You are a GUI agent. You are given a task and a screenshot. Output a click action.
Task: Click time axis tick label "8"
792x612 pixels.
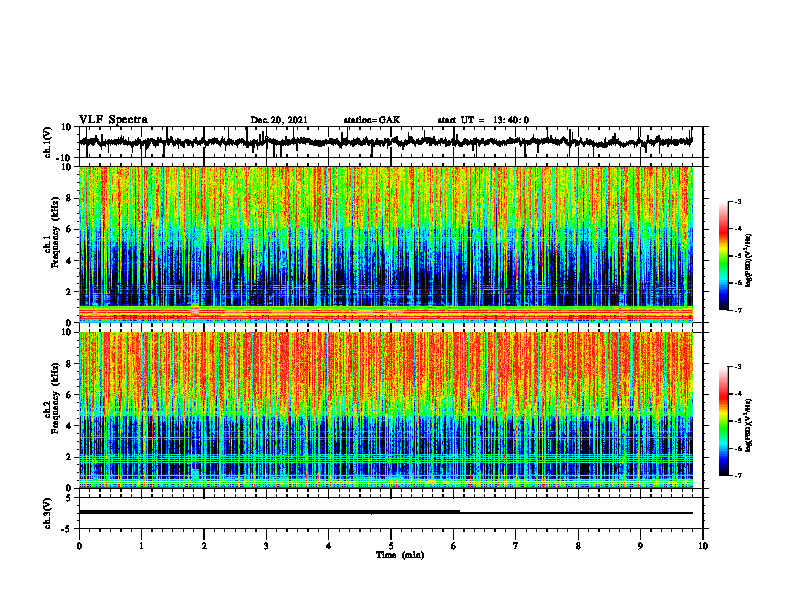point(578,546)
